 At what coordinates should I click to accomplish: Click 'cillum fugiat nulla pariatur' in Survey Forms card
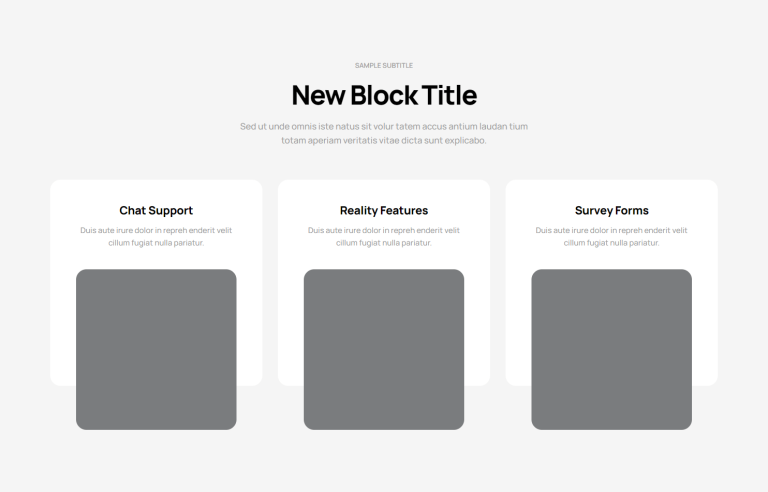(612, 243)
